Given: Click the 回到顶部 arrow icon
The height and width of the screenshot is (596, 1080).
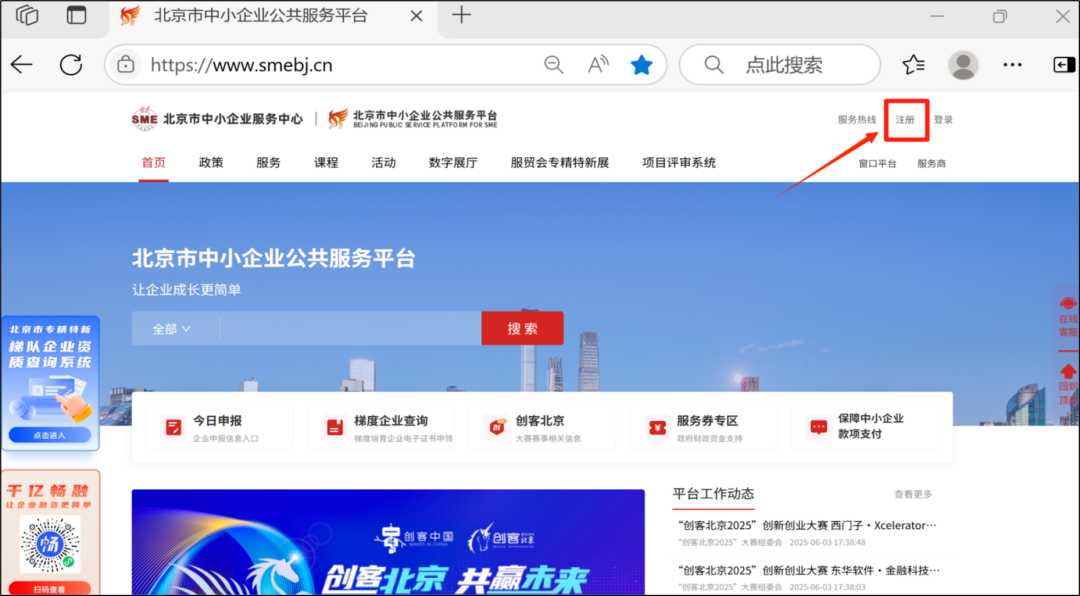Looking at the screenshot, I should pos(1068,371).
